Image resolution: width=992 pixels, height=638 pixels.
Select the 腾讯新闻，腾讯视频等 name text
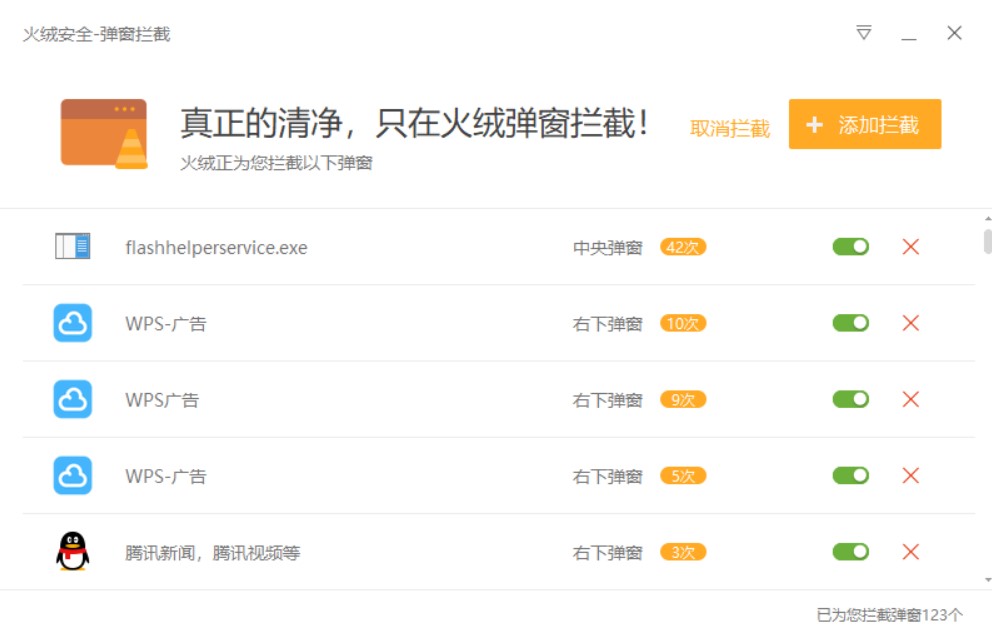[x=213, y=553]
